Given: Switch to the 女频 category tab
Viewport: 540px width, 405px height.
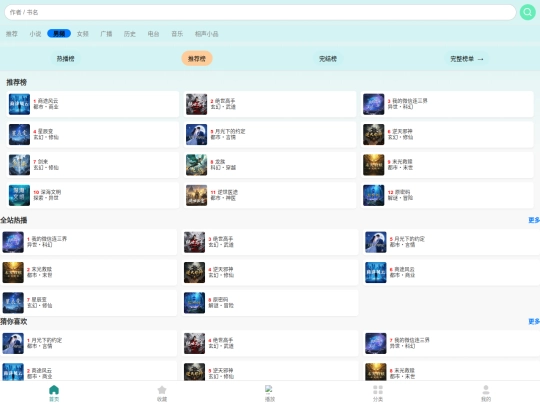Looking at the screenshot, I should coord(83,34).
